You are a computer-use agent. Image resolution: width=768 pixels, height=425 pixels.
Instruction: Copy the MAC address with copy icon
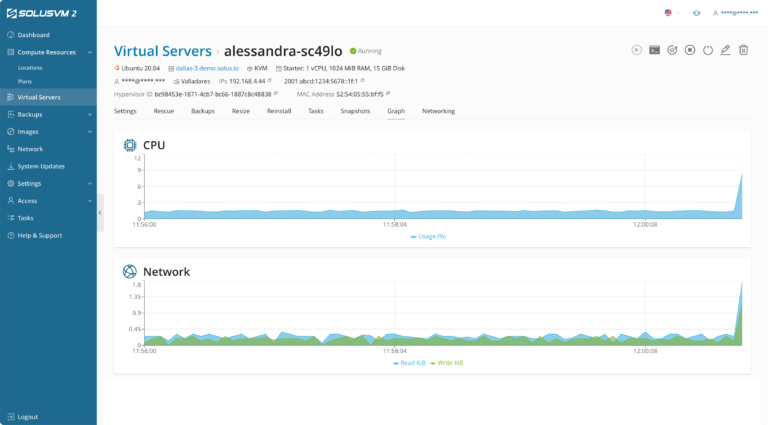[387, 93]
